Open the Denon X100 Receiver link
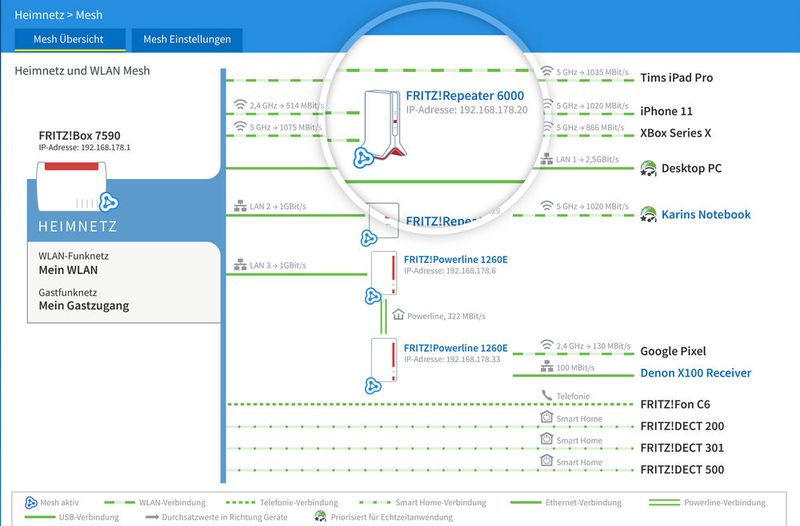 tap(695, 373)
